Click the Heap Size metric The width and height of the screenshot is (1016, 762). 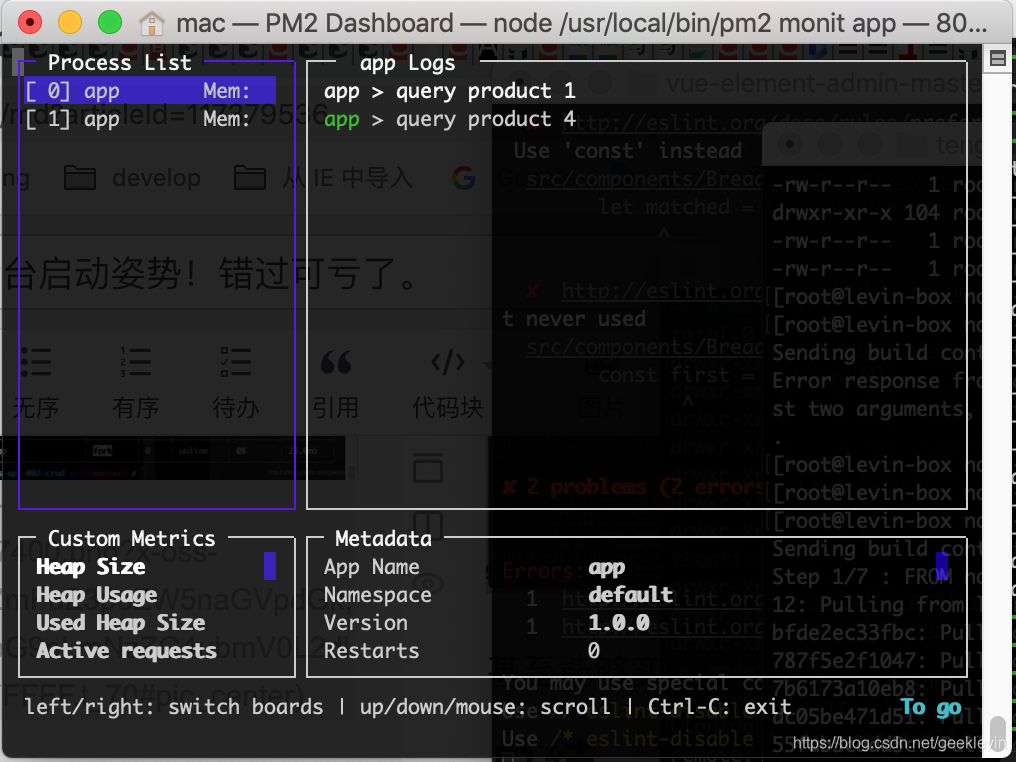click(91, 567)
